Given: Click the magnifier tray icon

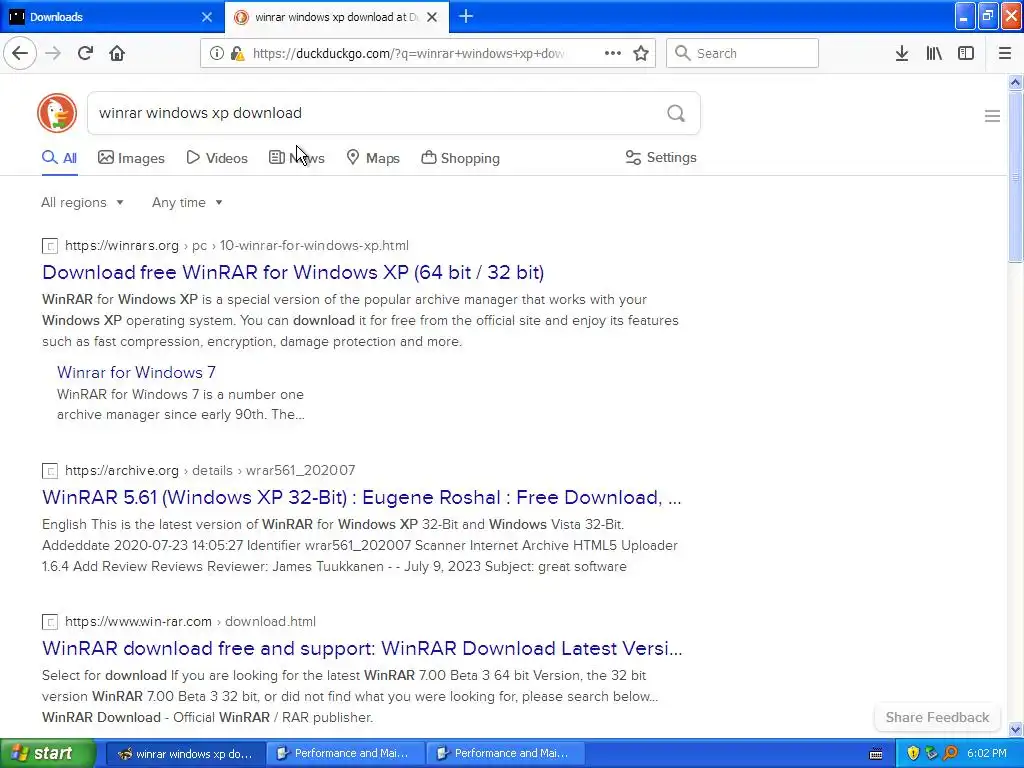Looking at the screenshot, I should 951,753.
